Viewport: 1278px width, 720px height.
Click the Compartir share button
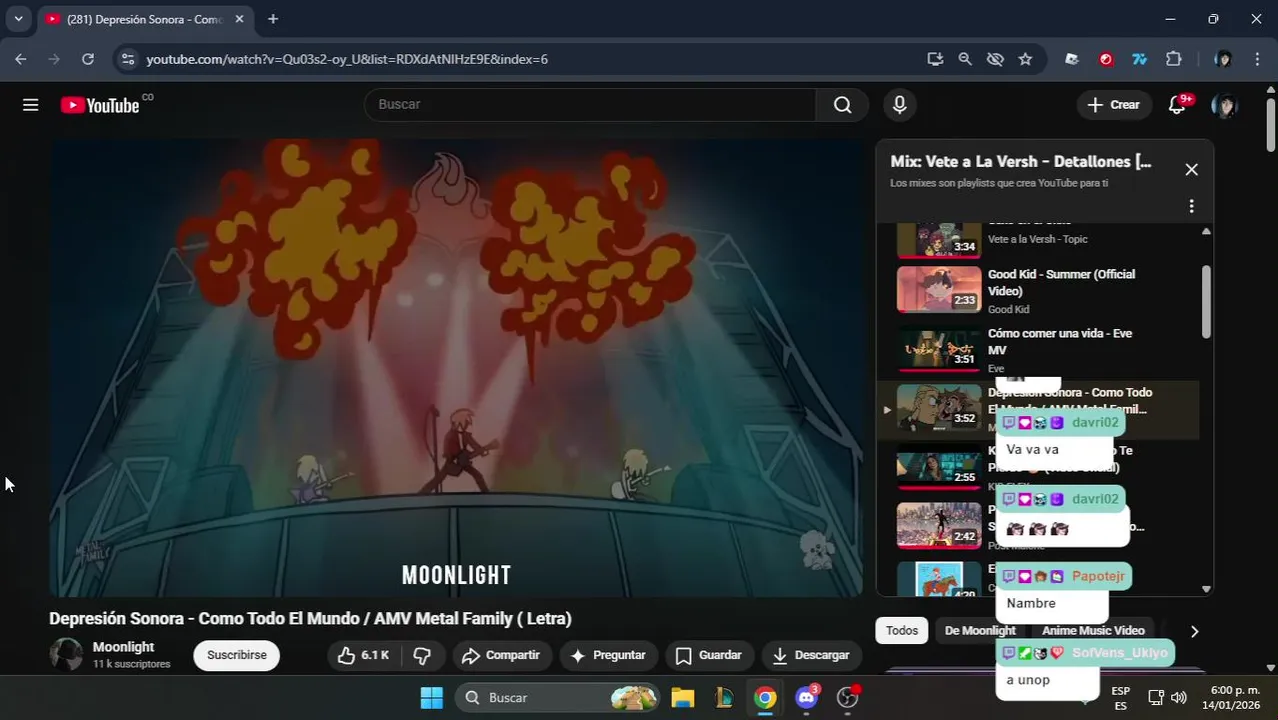pyautogui.click(x=502, y=655)
